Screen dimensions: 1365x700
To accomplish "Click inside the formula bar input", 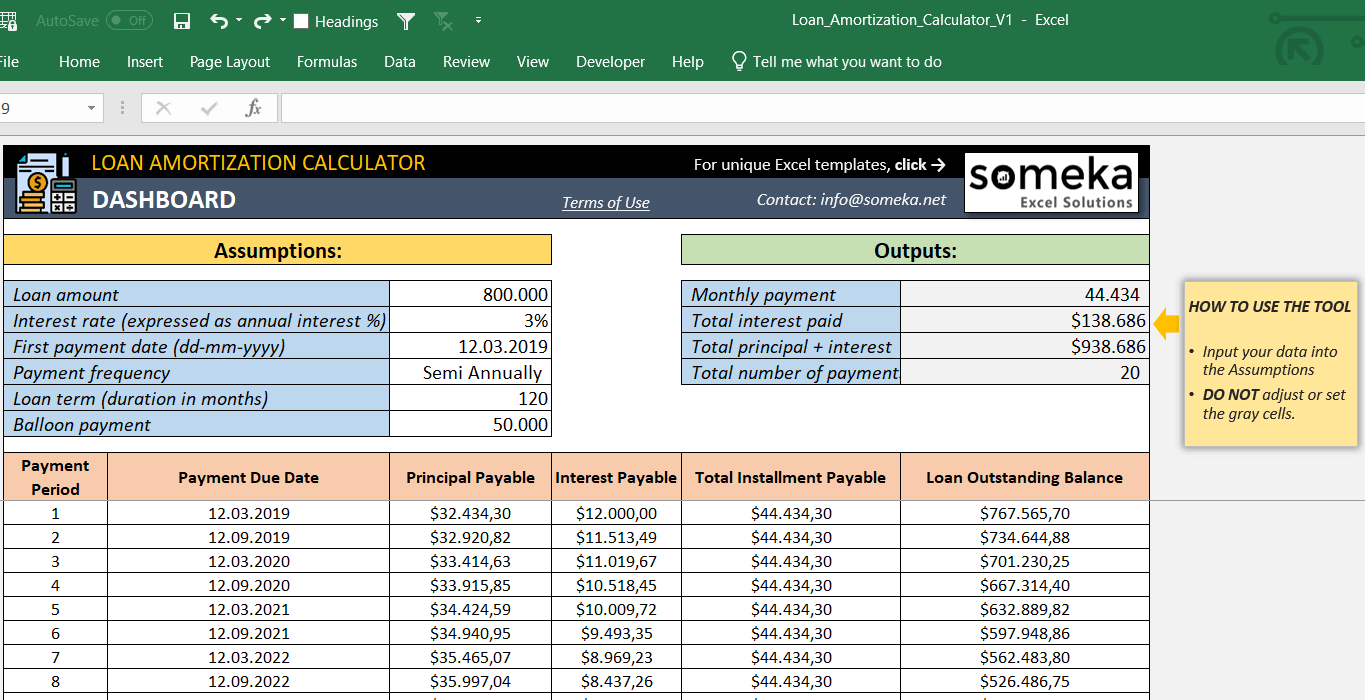I will (822, 108).
